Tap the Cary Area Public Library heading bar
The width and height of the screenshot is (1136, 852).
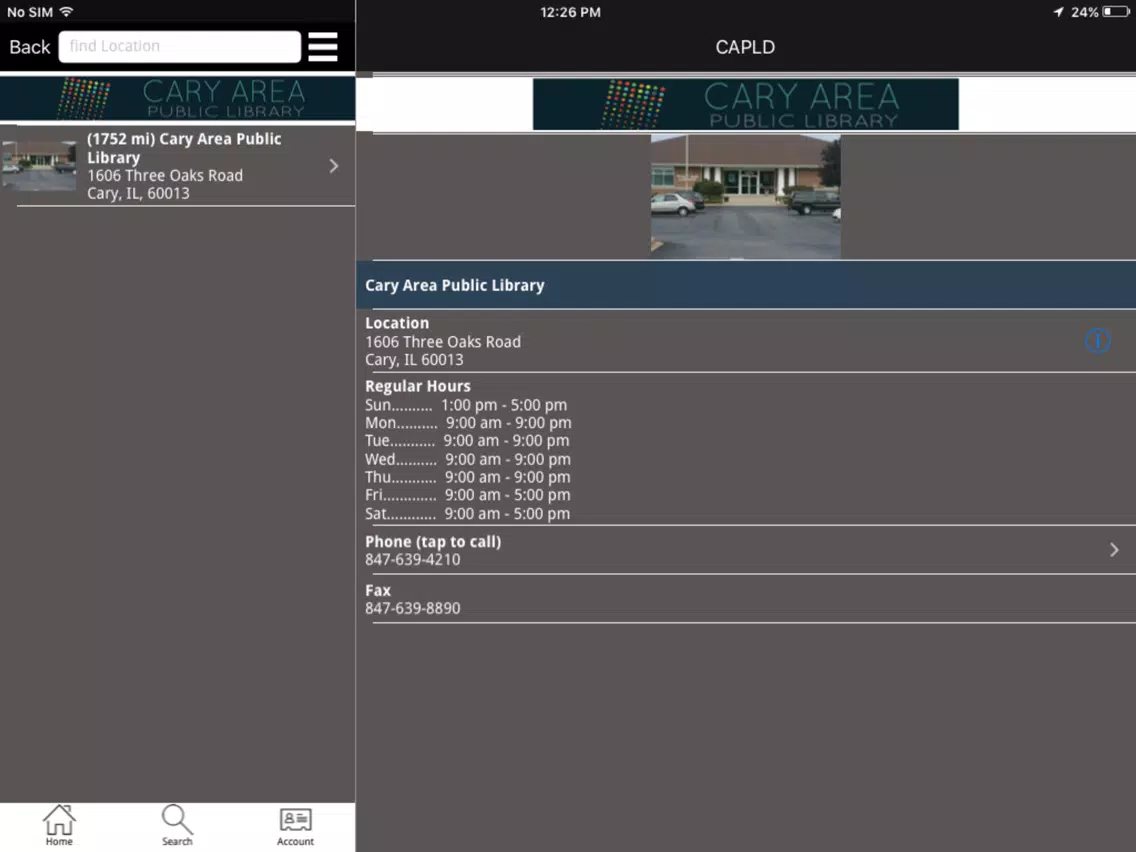[x=746, y=285]
